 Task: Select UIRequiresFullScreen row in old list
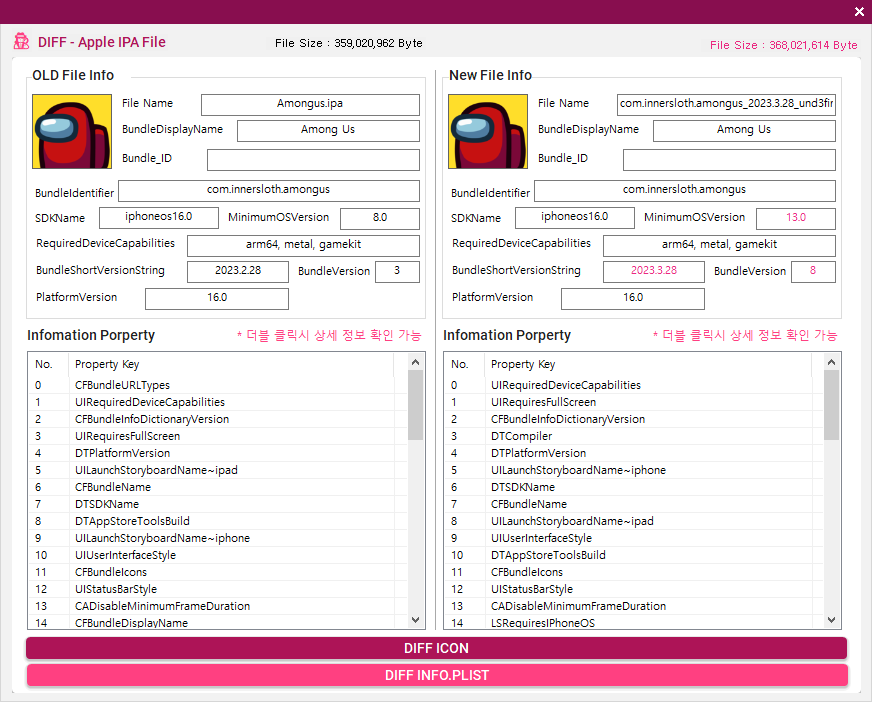(219, 436)
